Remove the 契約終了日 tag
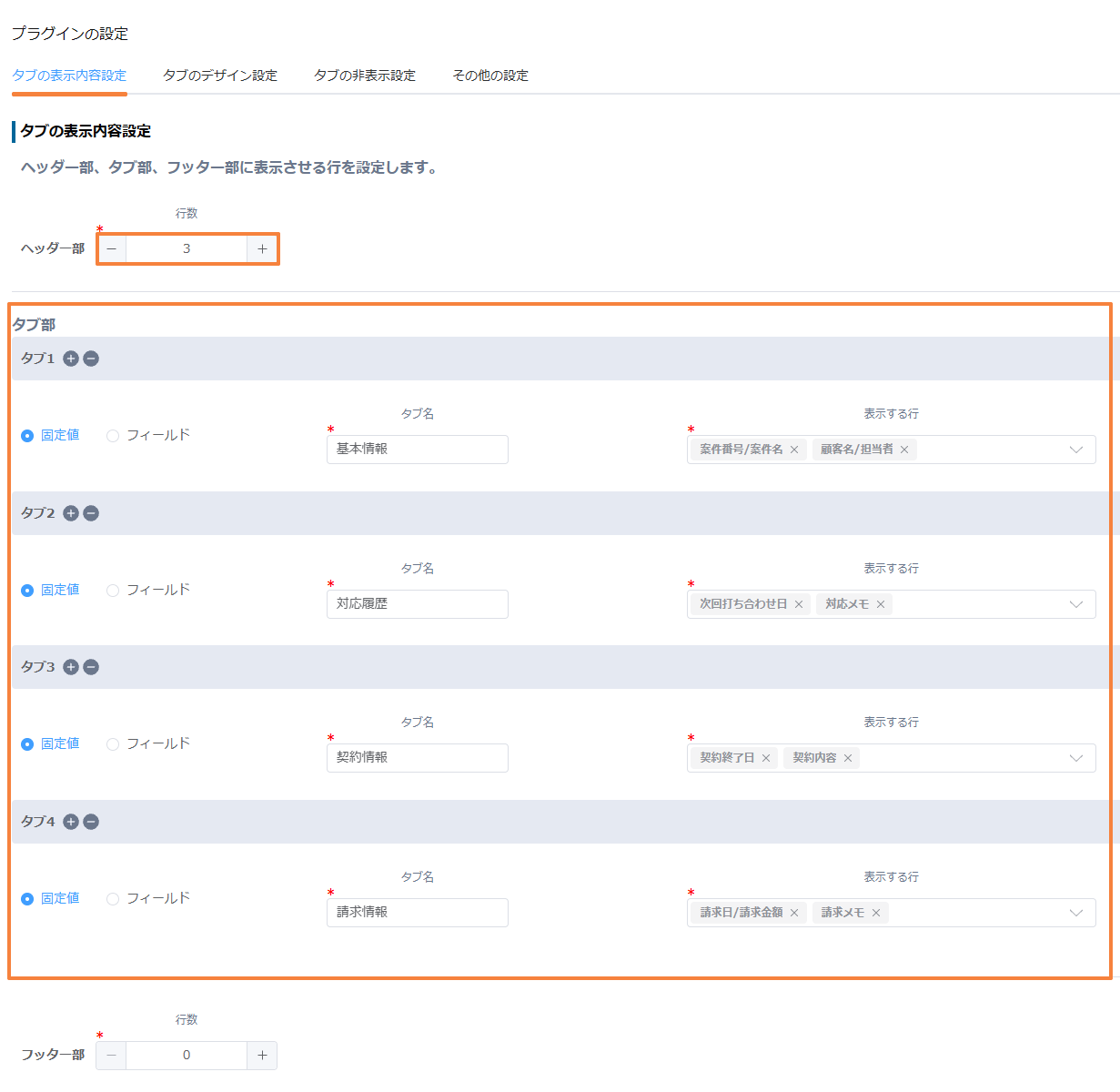The width and height of the screenshot is (1120, 1092). pyautogui.click(x=766, y=758)
